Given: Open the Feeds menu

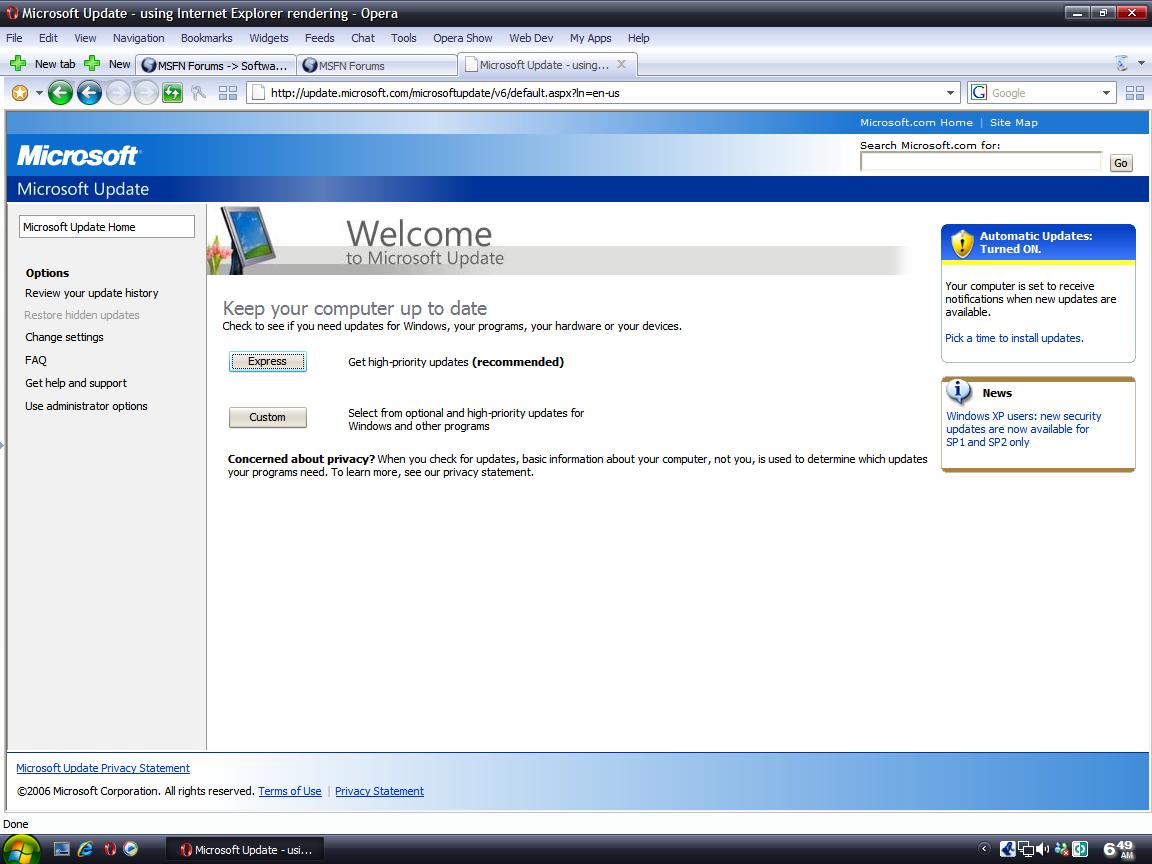Looking at the screenshot, I should (x=320, y=38).
